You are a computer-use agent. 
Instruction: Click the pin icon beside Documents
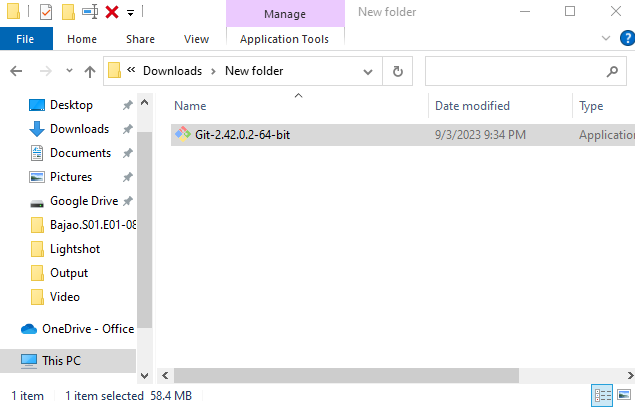128,153
